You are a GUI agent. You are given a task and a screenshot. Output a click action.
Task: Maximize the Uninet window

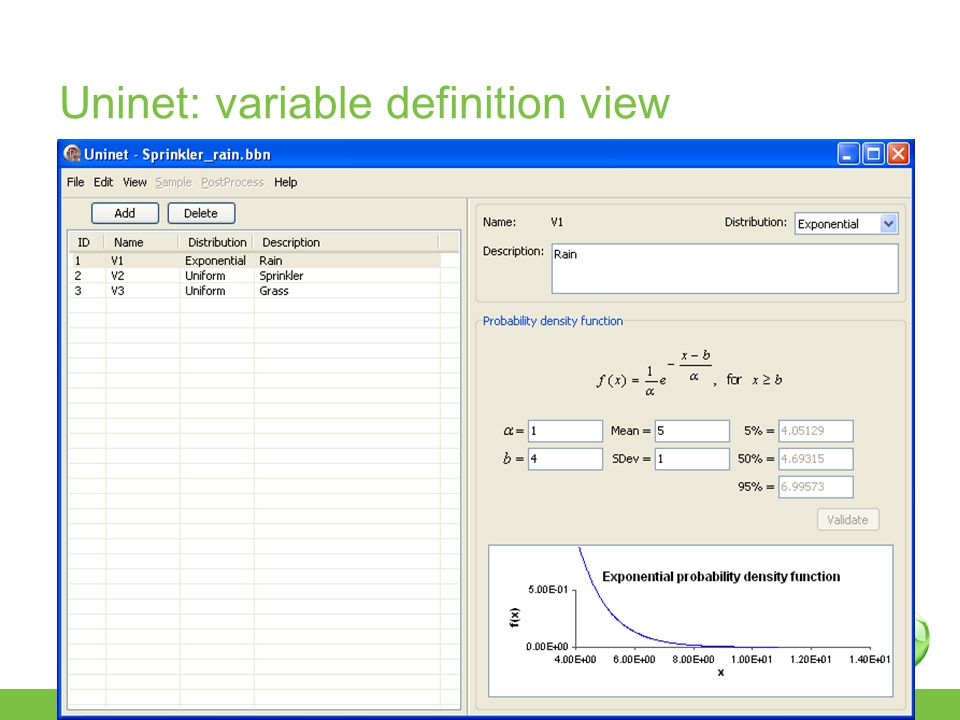tap(873, 154)
